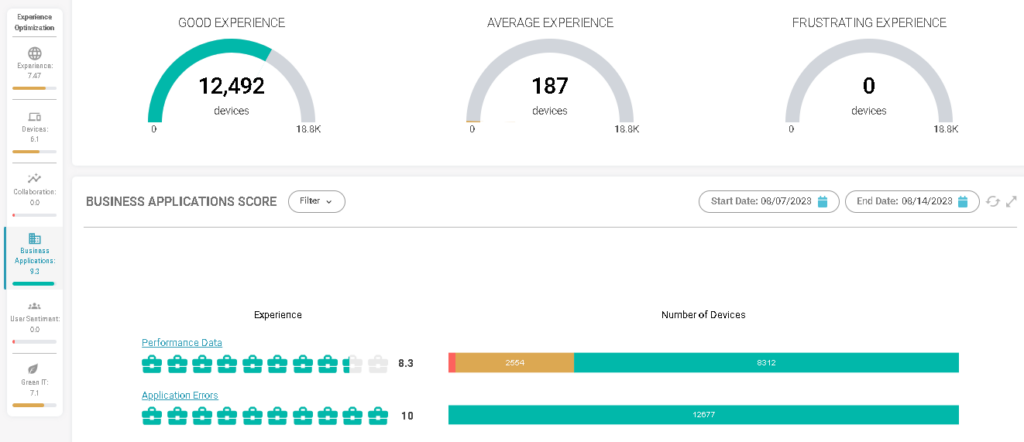Select the Business Applications 8.3 sidebar tab

[34, 258]
